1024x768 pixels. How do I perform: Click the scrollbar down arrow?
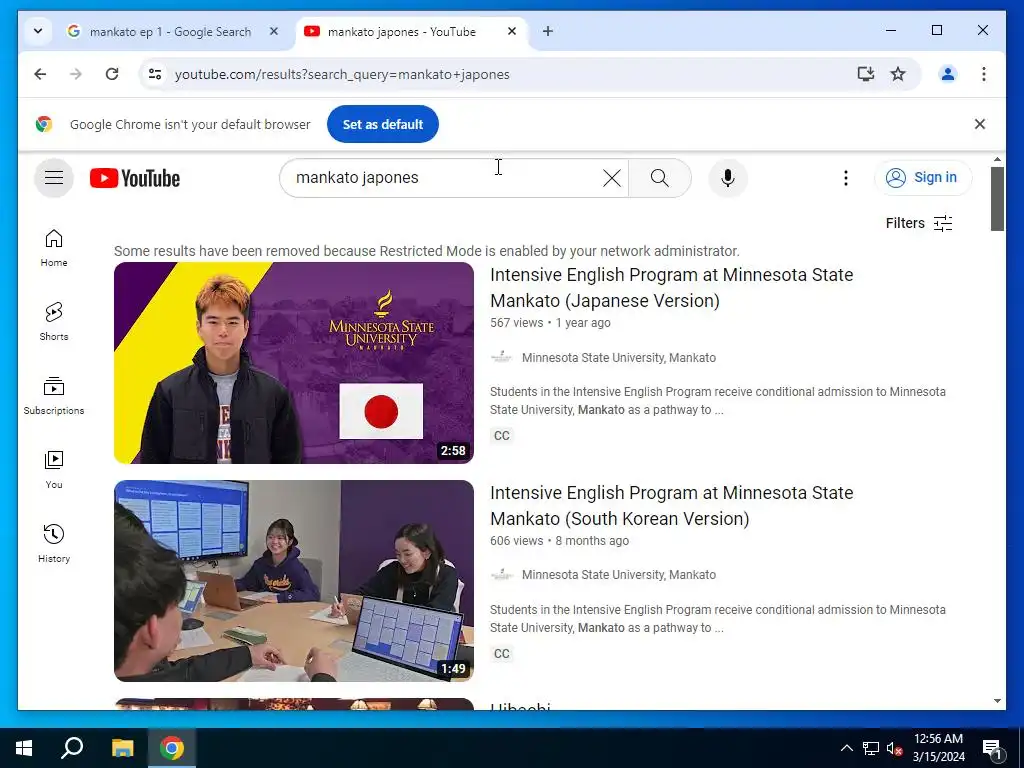click(x=997, y=701)
